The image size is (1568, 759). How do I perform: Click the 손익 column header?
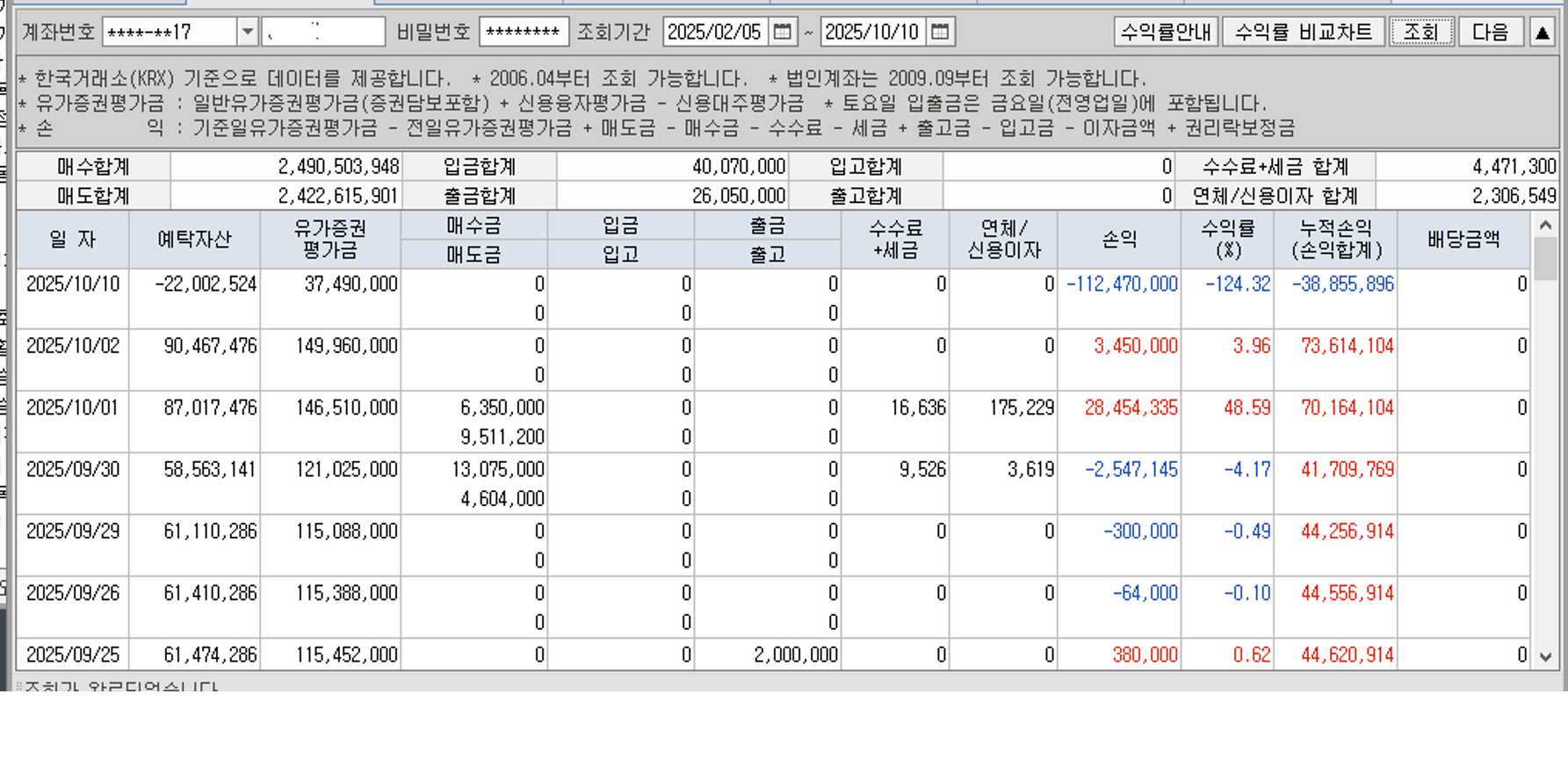pos(1119,240)
